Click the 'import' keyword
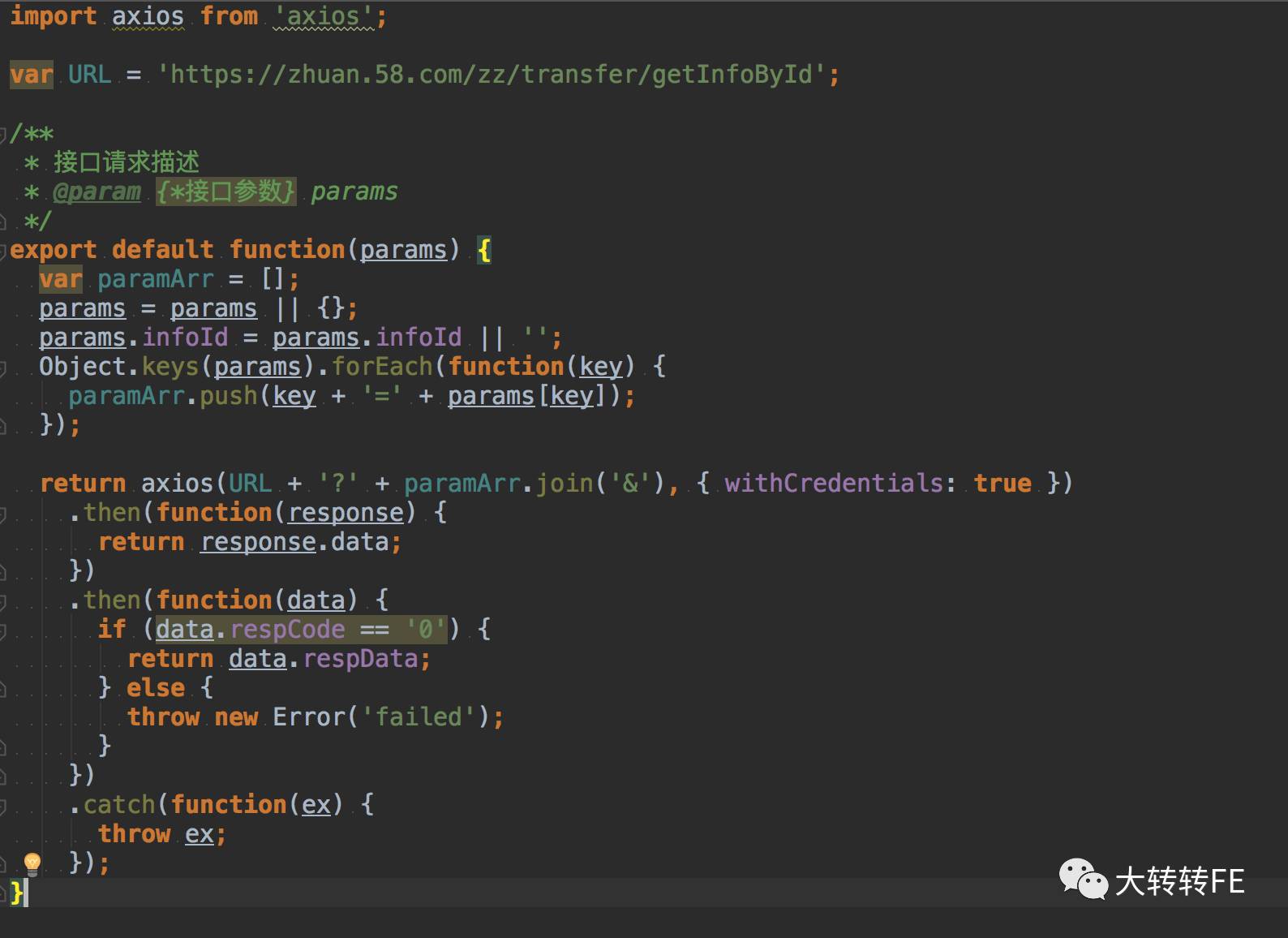The image size is (1288, 938). coord(54,16)
